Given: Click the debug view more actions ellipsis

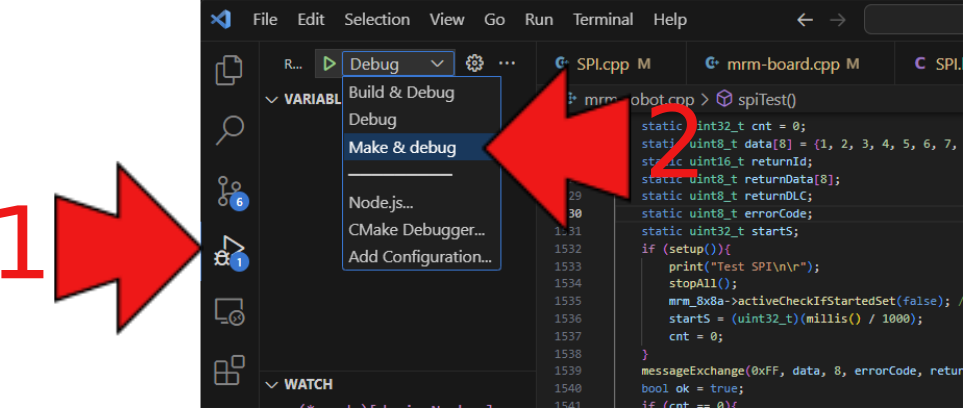Looking at the screenshot, I should (507, 64).
